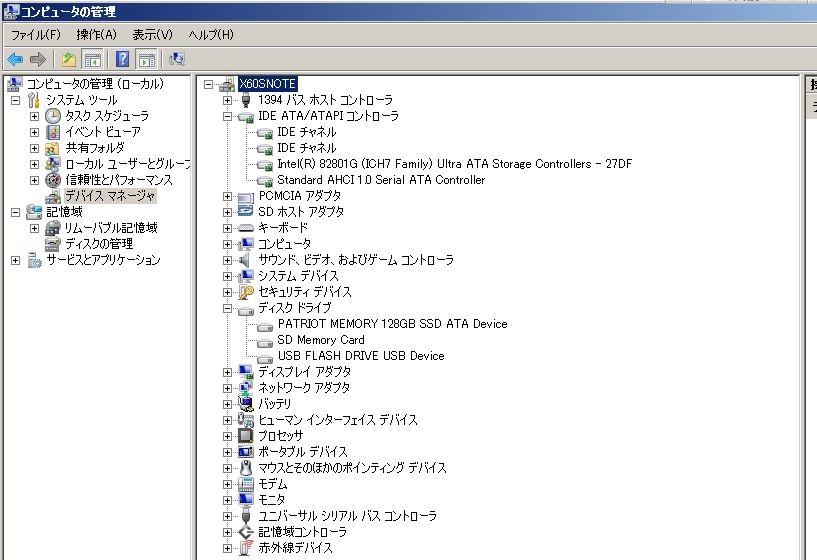Click the モデム phone icon
This screenshot has width=817, height=560.
(x=246, y=484)
